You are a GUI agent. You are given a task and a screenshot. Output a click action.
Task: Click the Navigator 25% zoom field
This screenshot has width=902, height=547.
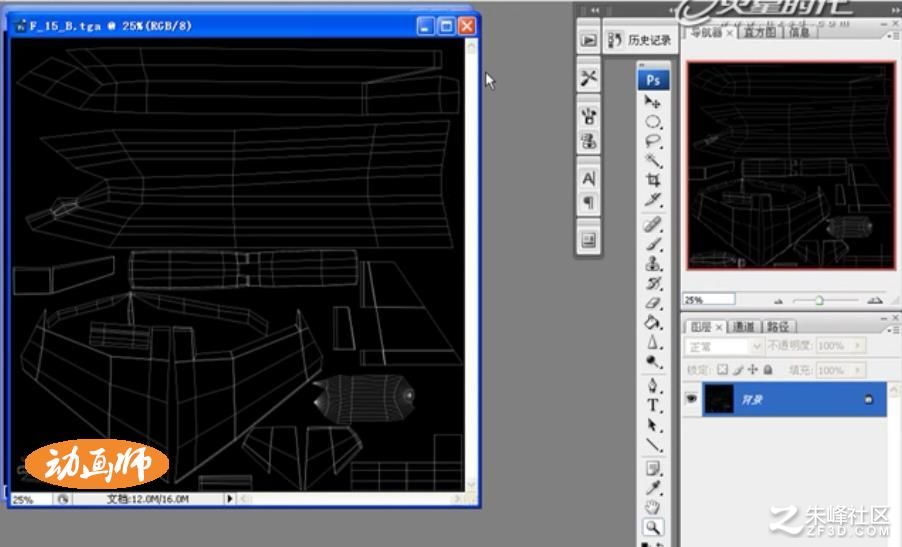click(709, 300)
